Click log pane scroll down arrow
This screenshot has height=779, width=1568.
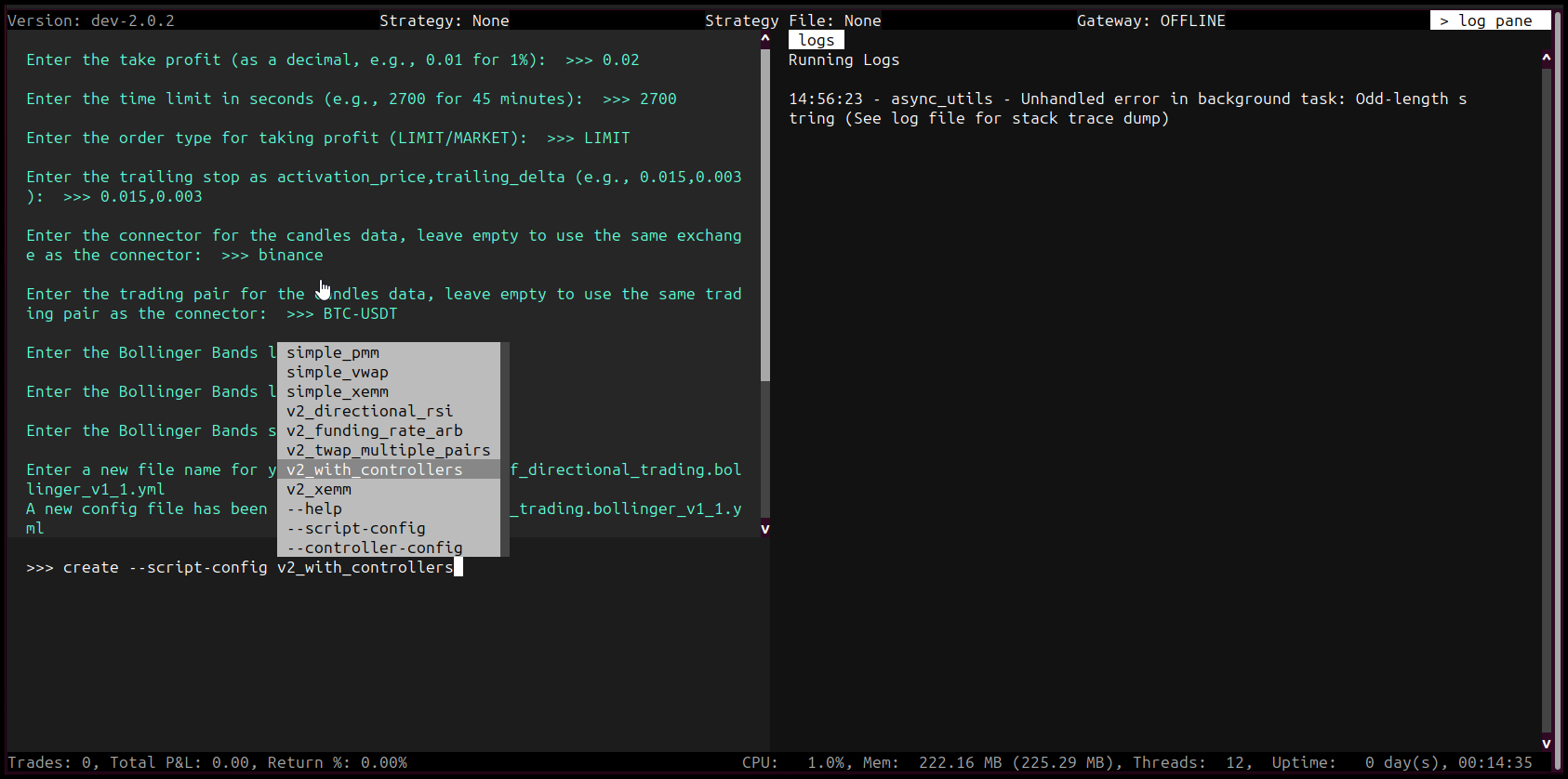pyautogui.click(x=1546, y=742)
